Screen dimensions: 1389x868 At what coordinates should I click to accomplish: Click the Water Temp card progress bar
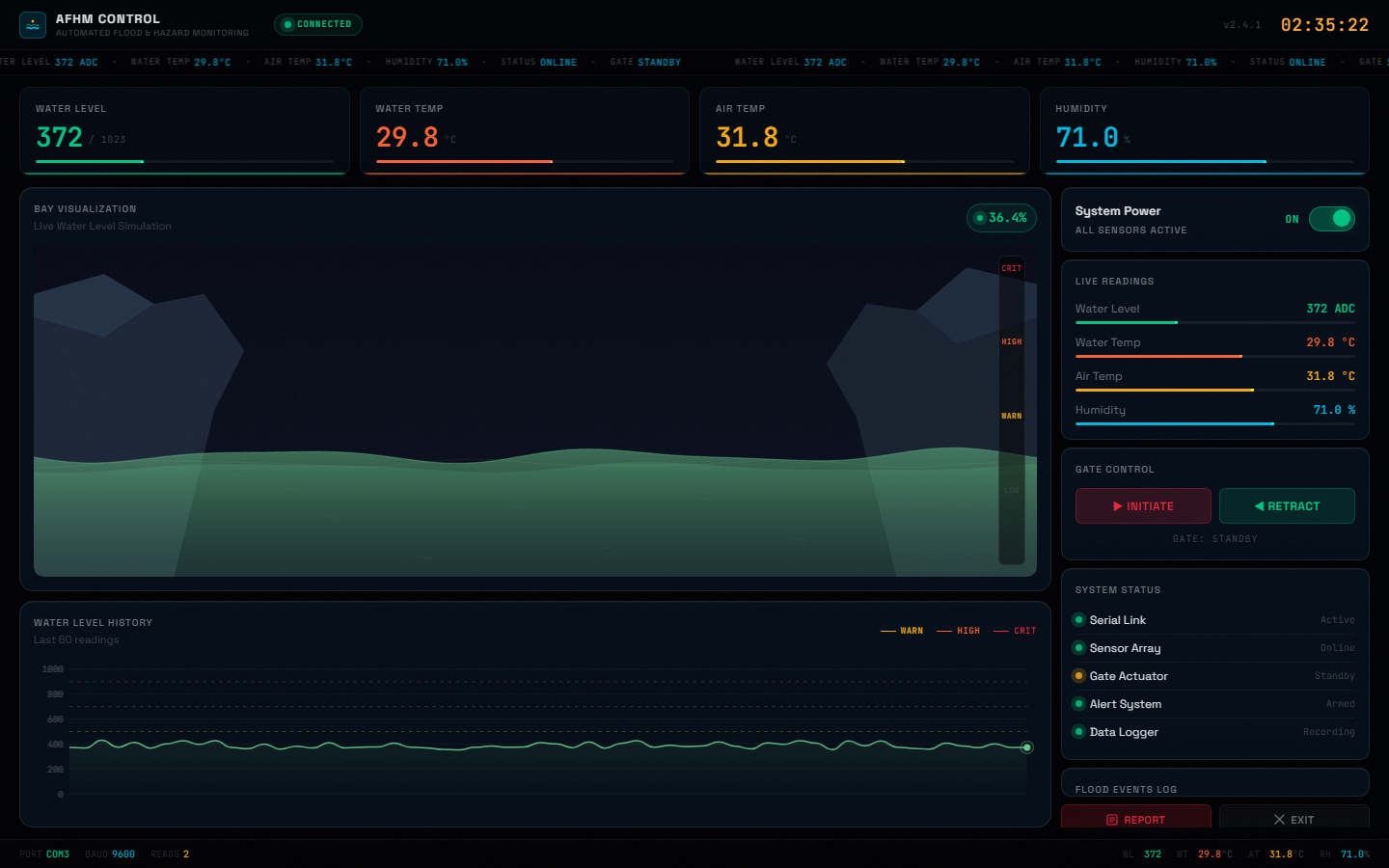point(525,161)
